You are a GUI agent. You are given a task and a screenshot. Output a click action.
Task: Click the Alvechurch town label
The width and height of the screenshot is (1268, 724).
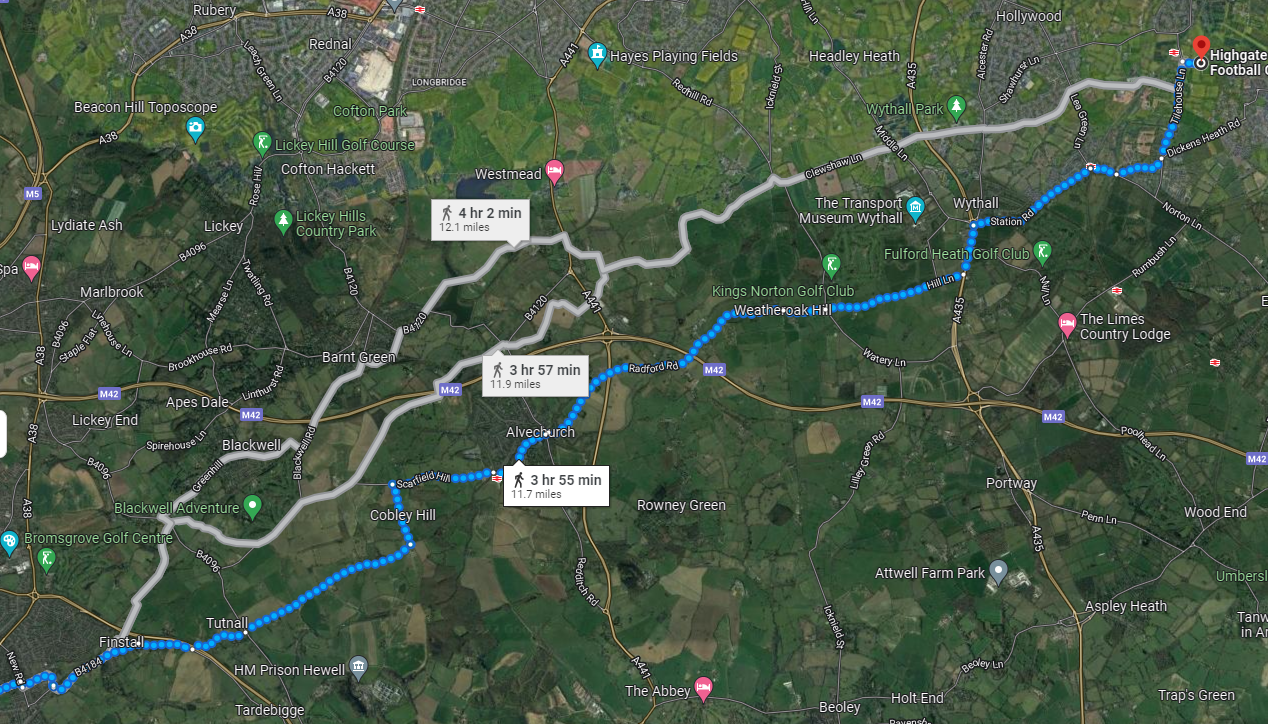coord(540,432)
